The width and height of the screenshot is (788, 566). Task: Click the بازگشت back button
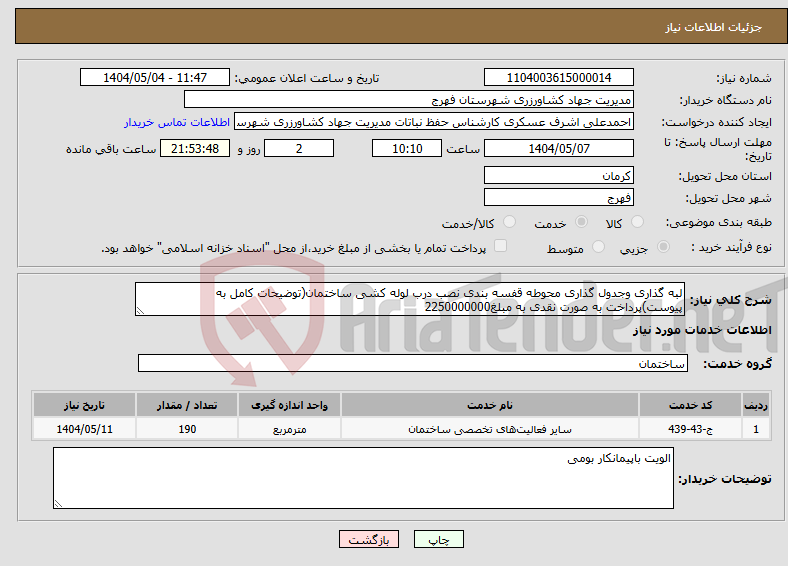tap(369, 539)
